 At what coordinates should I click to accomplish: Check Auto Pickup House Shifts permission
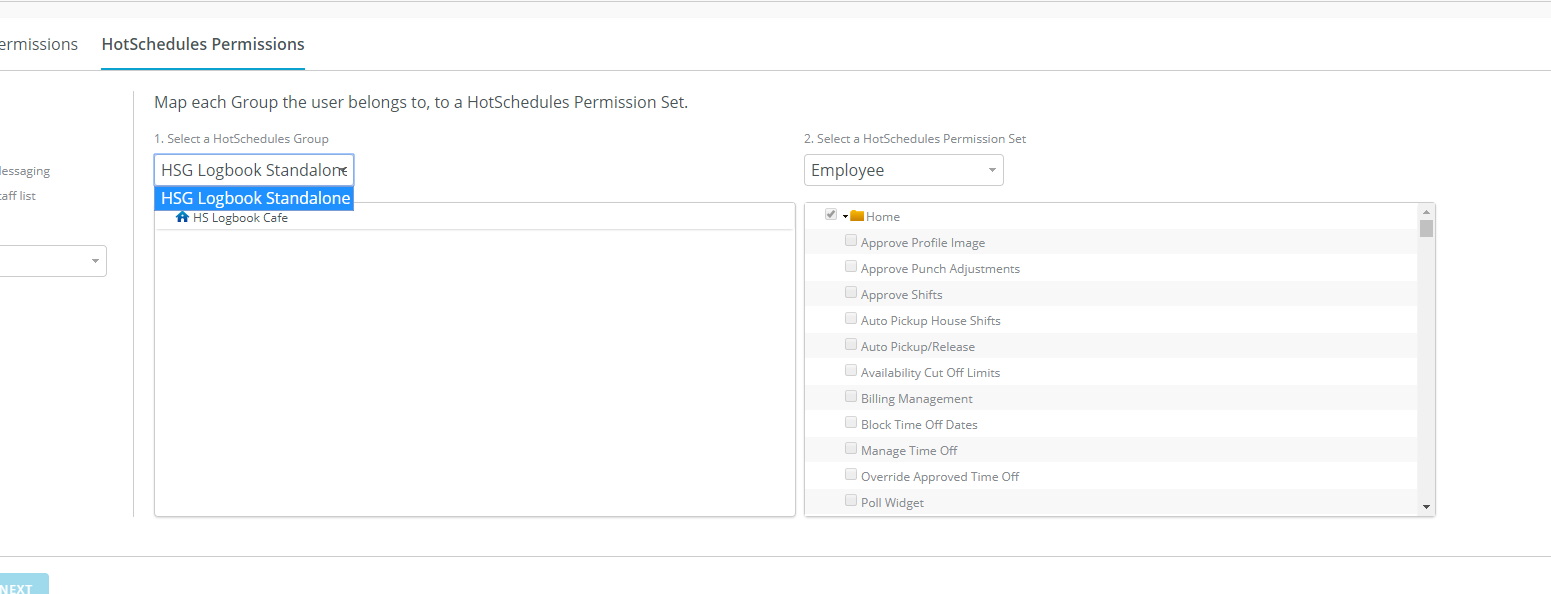tap(851, 319)
